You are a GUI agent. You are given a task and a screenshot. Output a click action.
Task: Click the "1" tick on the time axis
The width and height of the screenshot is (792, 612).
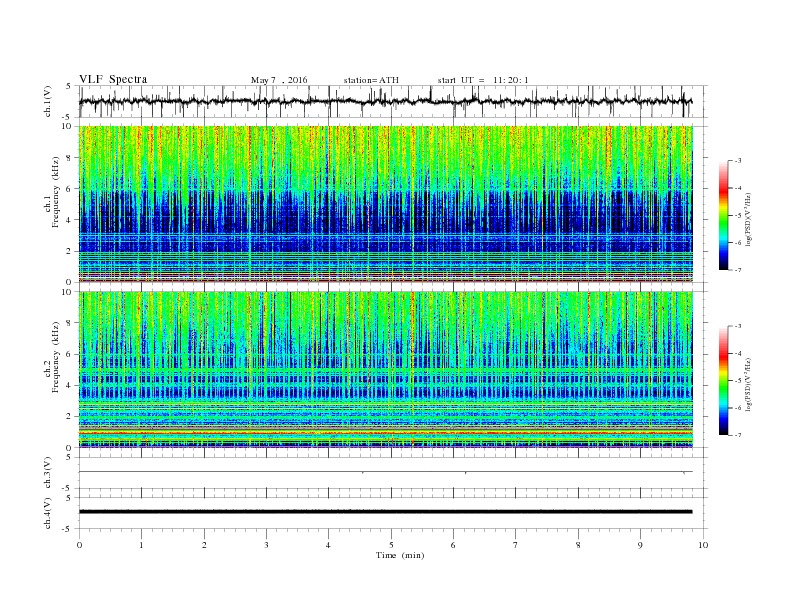pyautogui.click(x=141, y=545)
